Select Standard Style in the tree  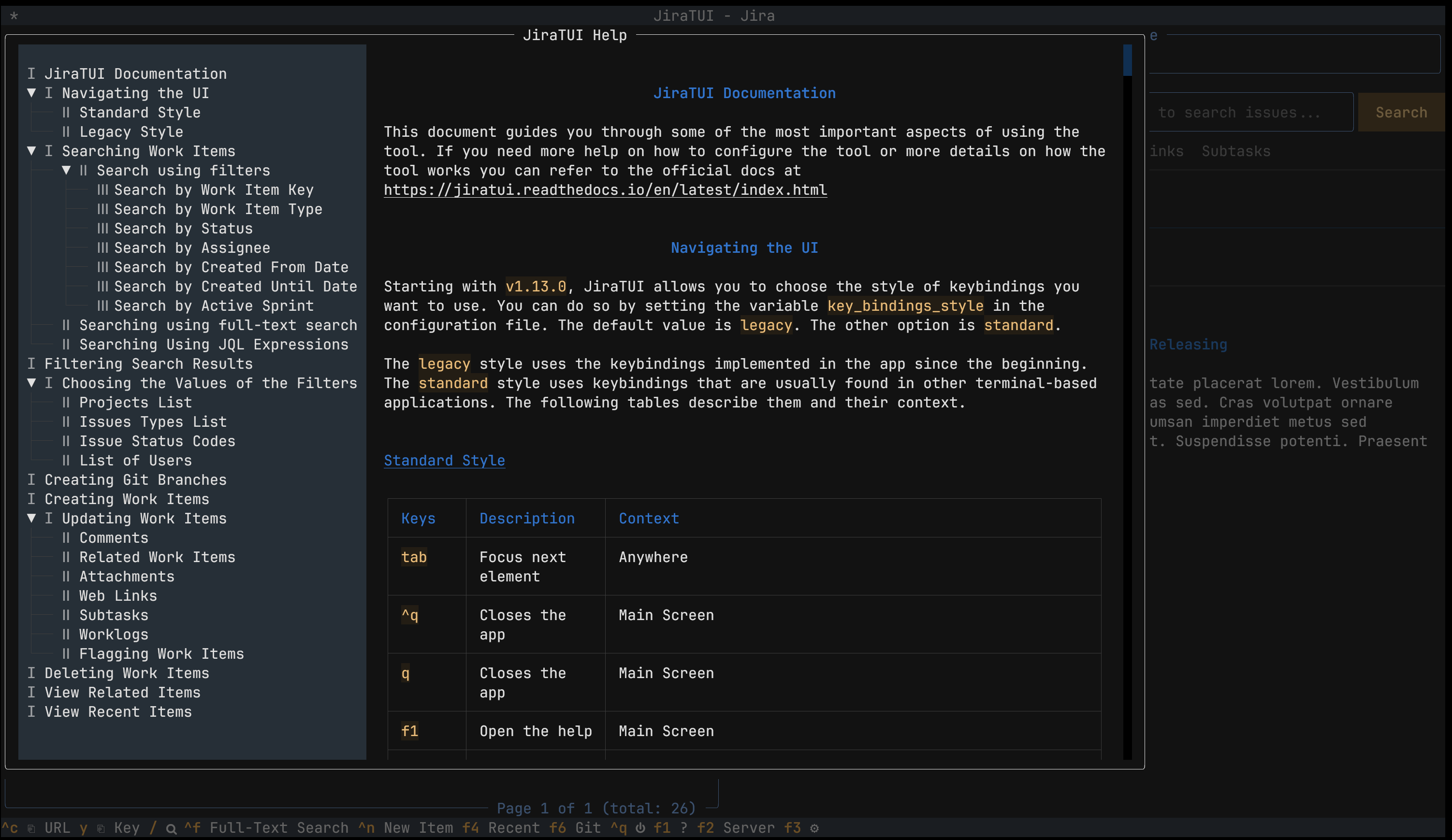(x=140, y=112)
